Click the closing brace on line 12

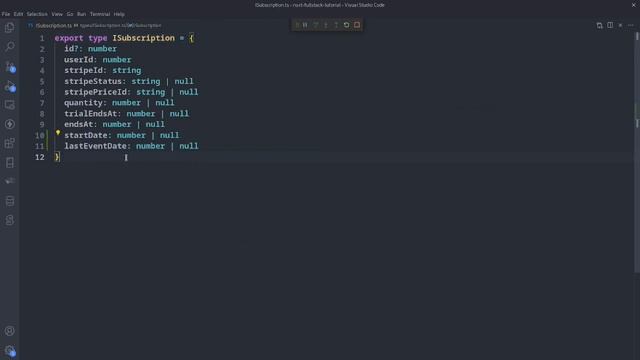tap(57, 157)
